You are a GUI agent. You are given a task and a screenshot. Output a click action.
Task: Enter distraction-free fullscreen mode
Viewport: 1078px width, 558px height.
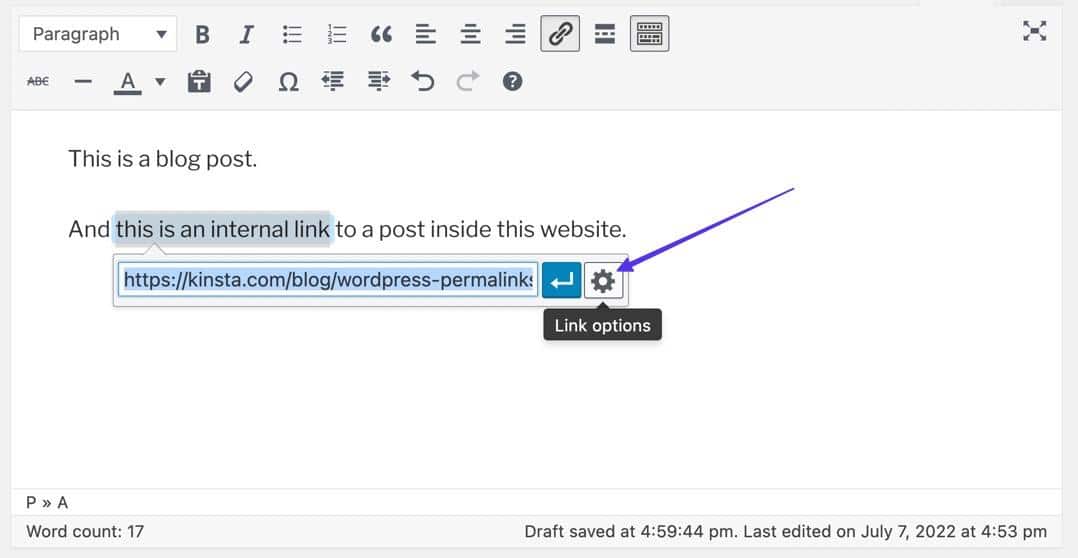(1034, 31)
